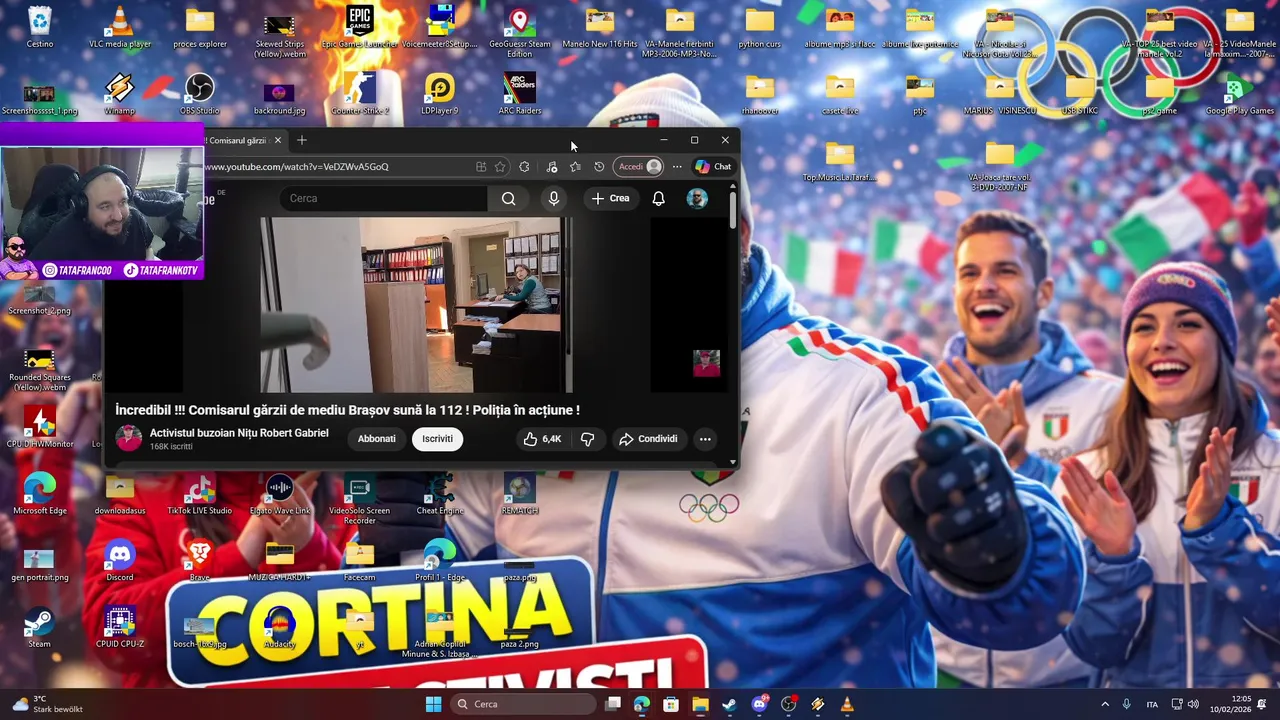Screen dimensions: 1280x720
Task: Select the Cestino recycle bin icon
Action: [40, 28]
